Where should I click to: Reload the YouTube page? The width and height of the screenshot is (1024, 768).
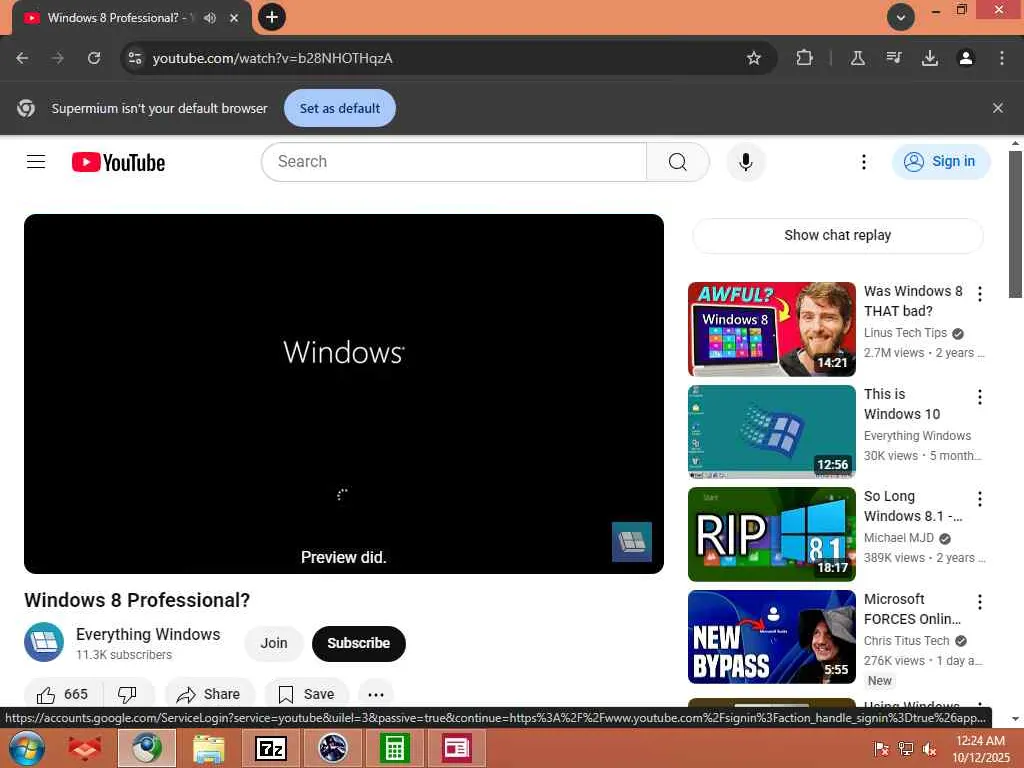[x=94, y=58]
